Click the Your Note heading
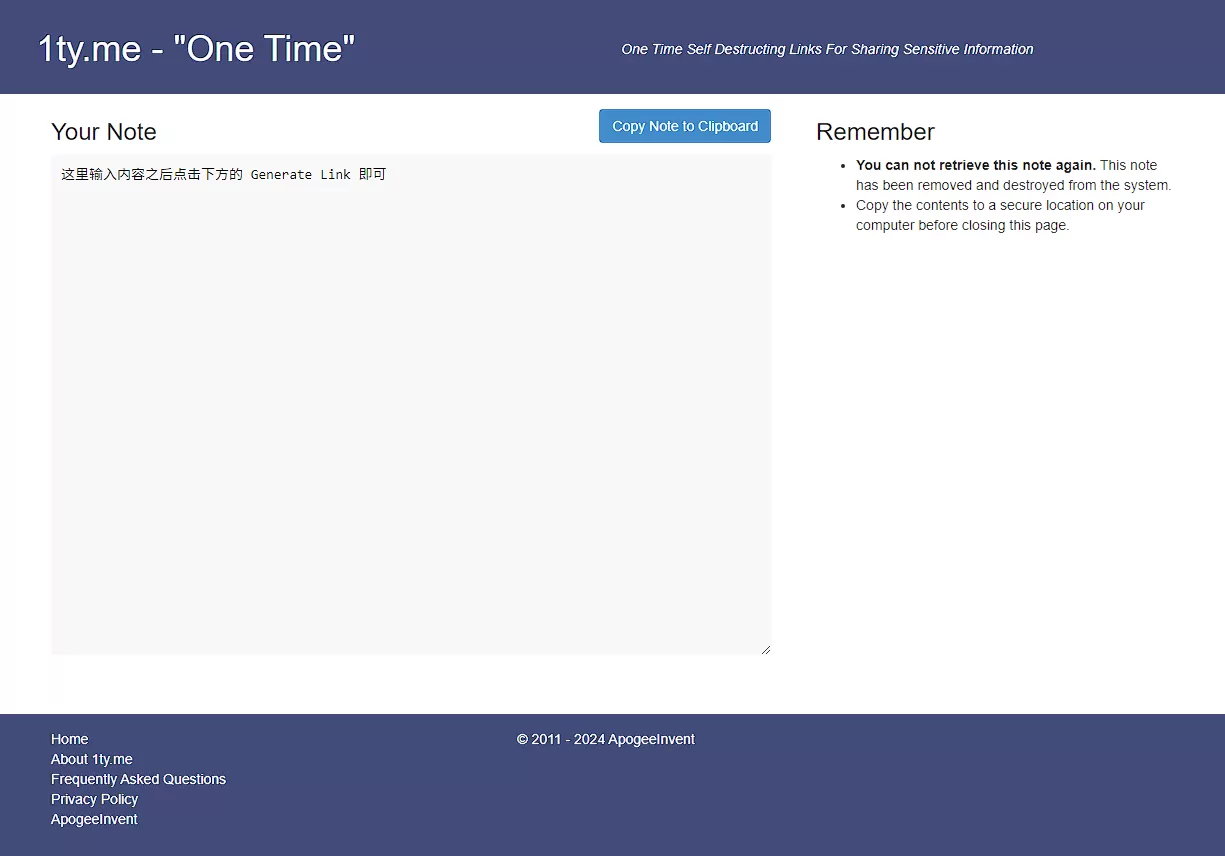The width and height of the screenshot is (1225, 856). (x=104, y=132)
